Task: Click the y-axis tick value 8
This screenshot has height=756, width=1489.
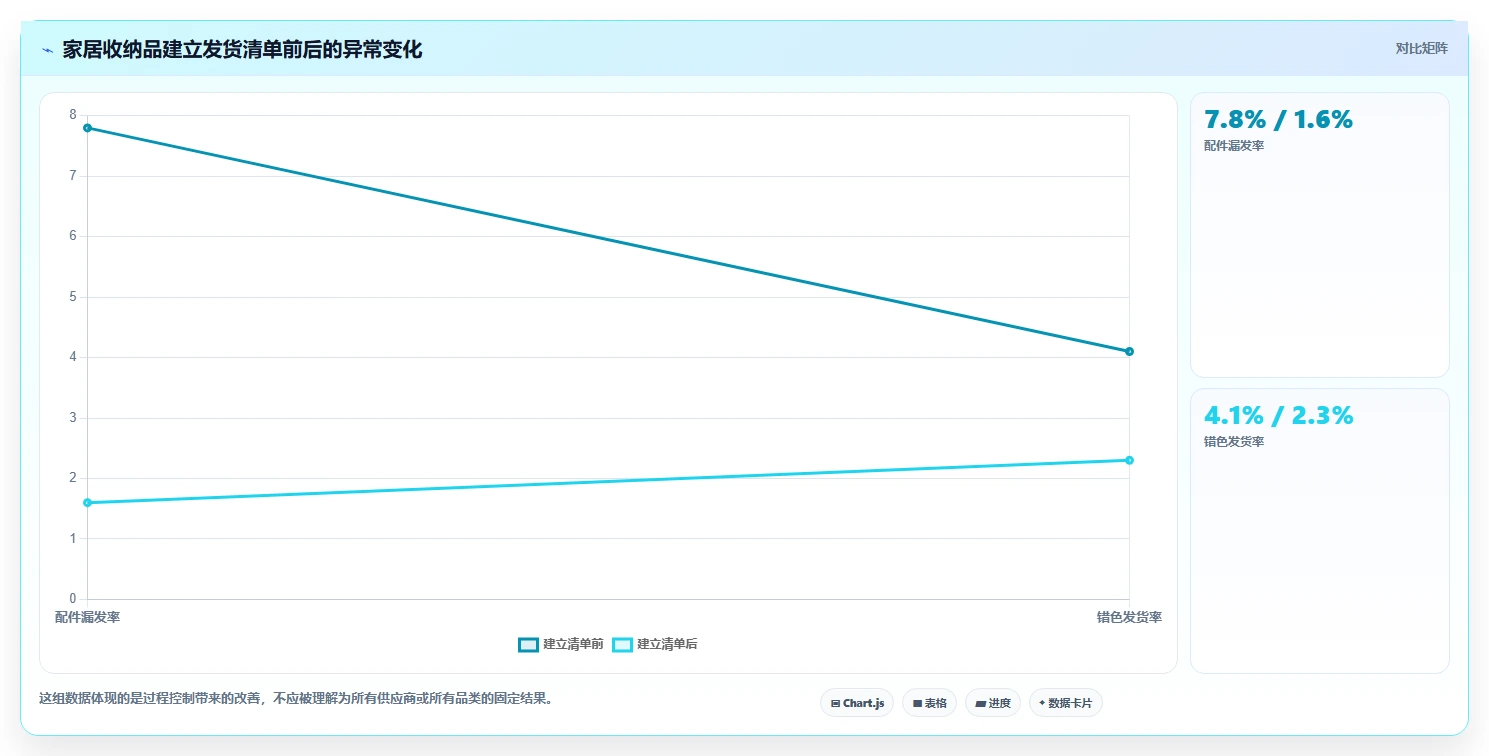Action: (x=73, y=115)
